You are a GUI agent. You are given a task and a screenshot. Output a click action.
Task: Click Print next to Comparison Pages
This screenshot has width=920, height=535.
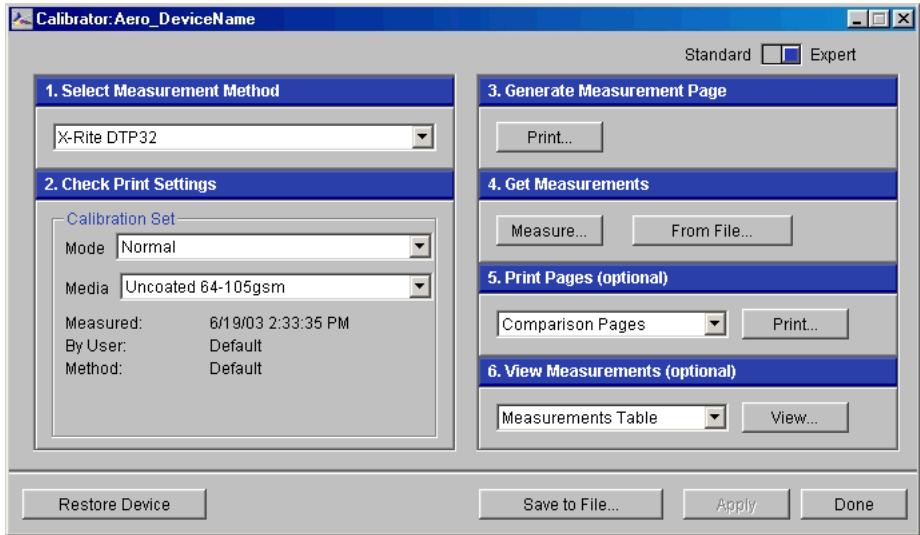point(795,324)
